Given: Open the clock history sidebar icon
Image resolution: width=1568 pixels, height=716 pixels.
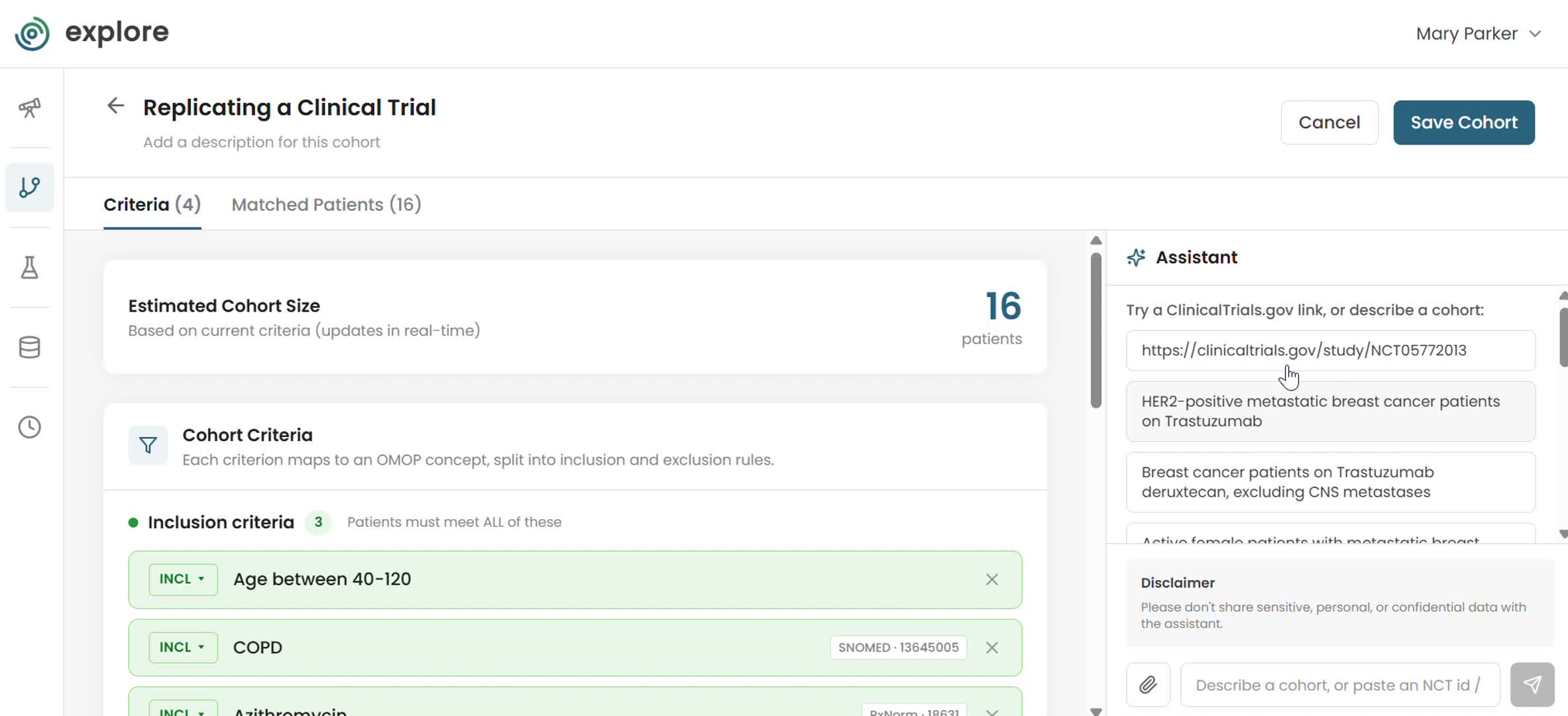Looking at the screenshot, I should pyautogui.click(x=30, y=427).
